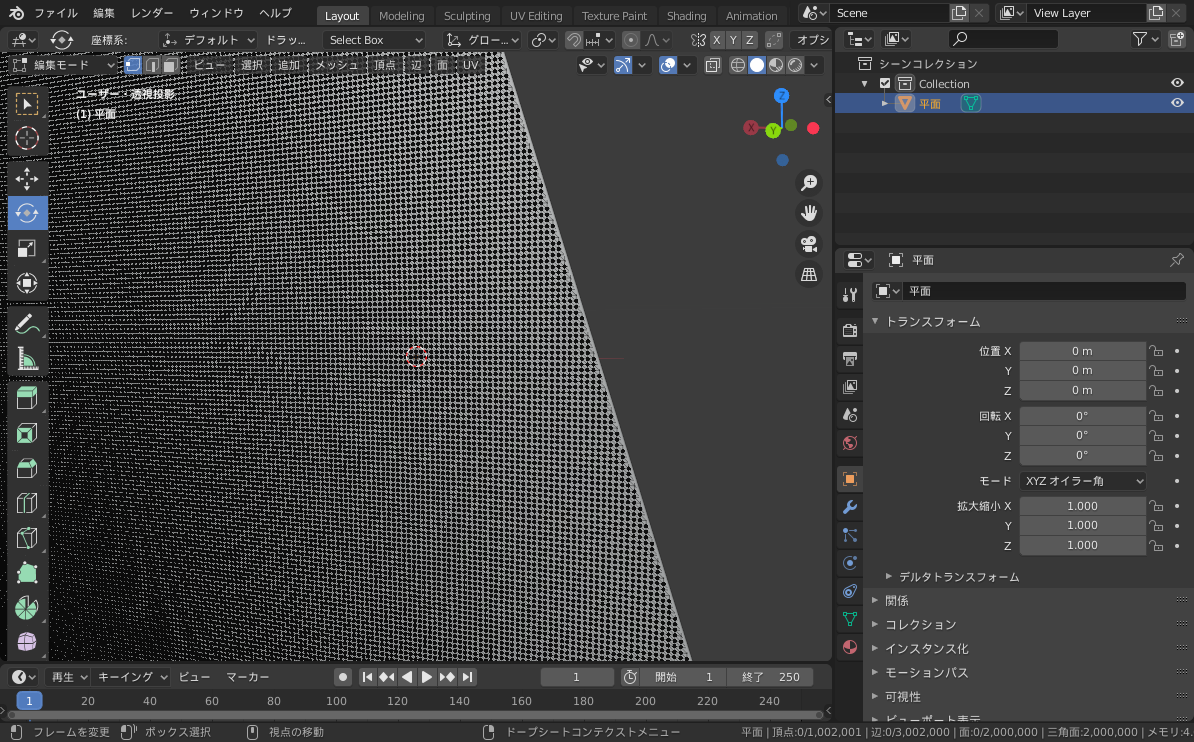Screen dimensions: 1194x742
Task: Pick the Scale tool
Action: (27, 248)
